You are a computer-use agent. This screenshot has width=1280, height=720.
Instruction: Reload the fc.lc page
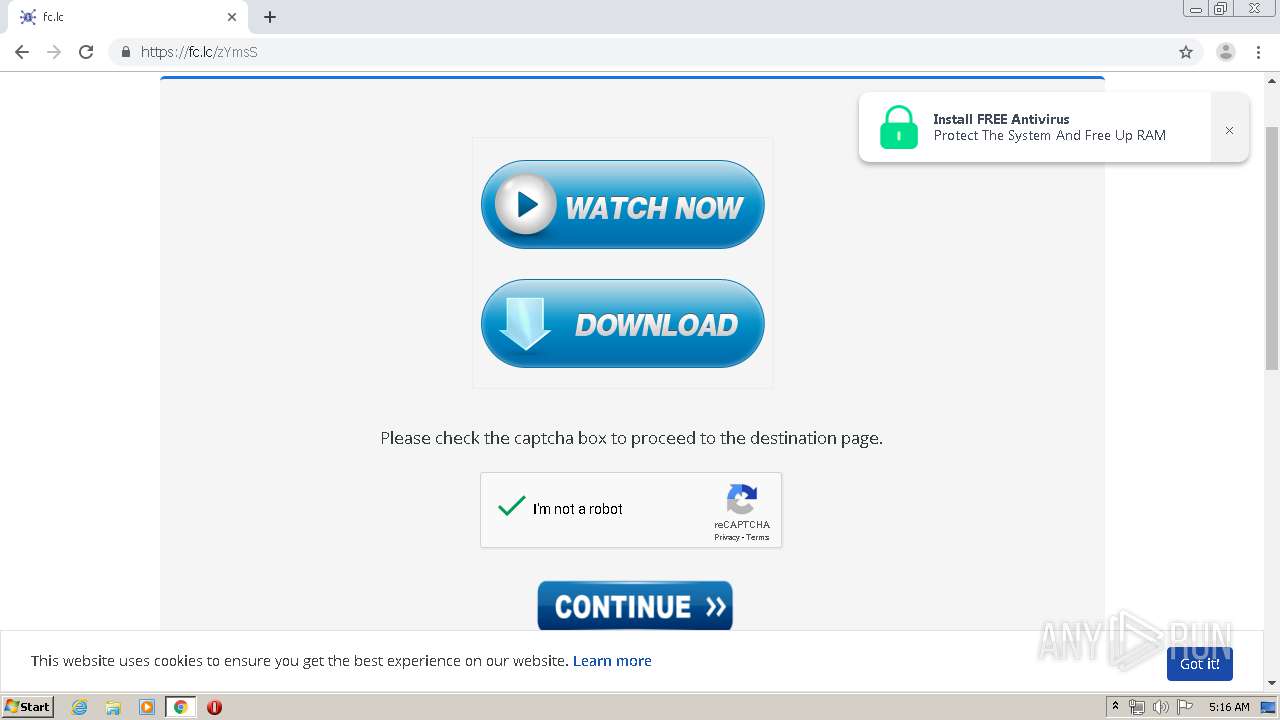[x=86, y=52]
